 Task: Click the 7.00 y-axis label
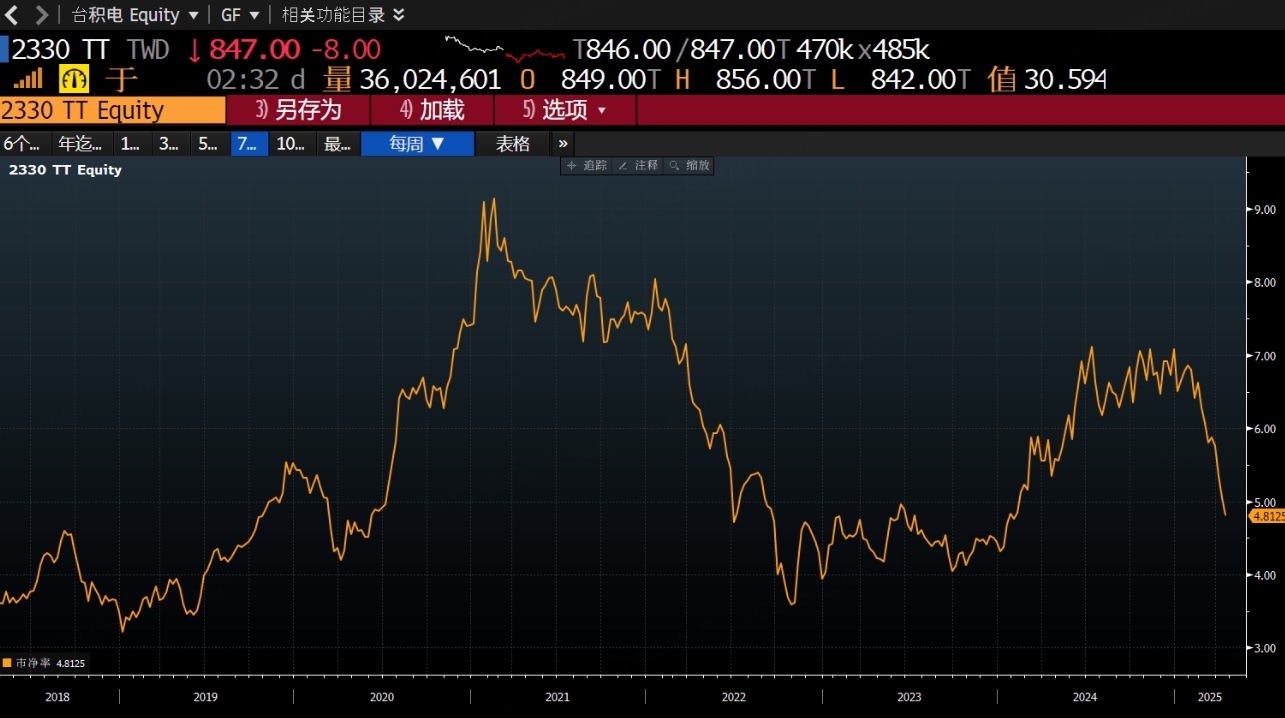1265,356
